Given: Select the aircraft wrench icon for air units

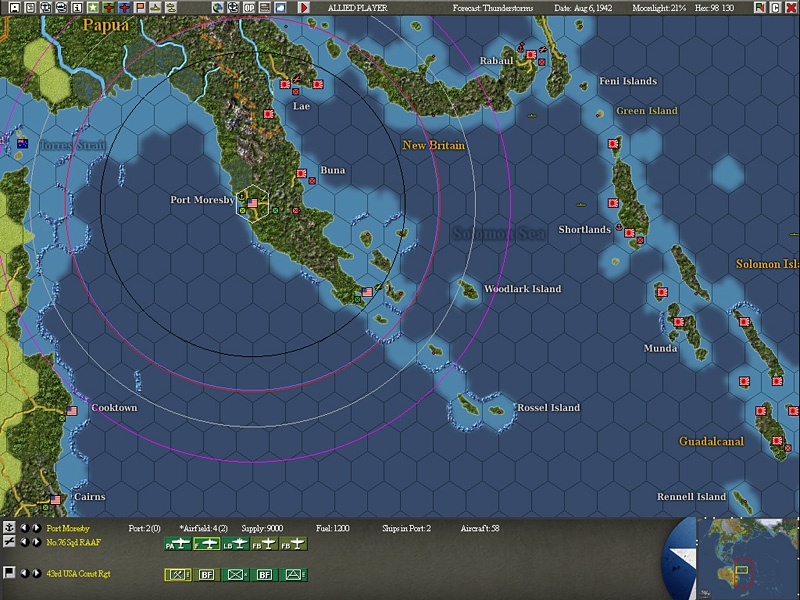Looking at the screenshot, I should [7, 543].
